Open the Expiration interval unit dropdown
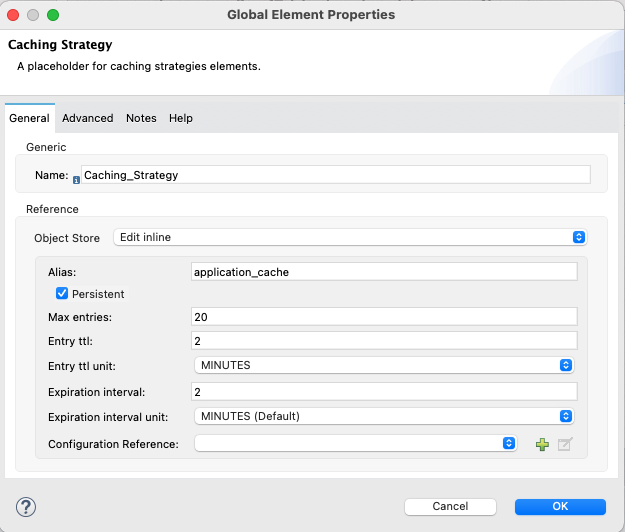This screenshot has width=625, height=532. (x=384, y=416)
